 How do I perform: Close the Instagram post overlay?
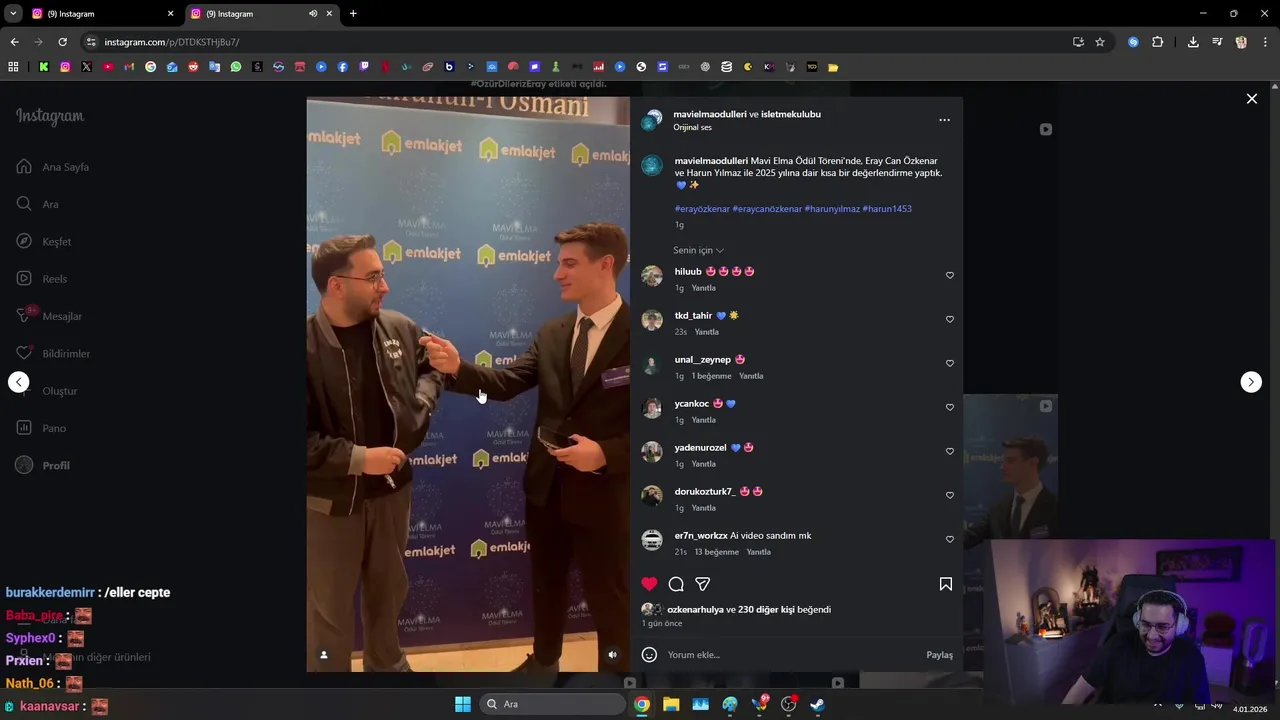tap(1251, 99)
